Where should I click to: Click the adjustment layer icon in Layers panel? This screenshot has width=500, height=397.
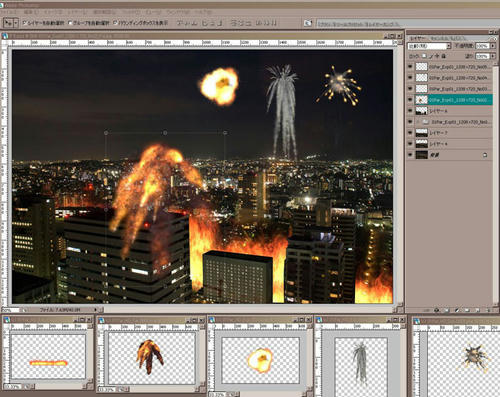tap(457, 310)
